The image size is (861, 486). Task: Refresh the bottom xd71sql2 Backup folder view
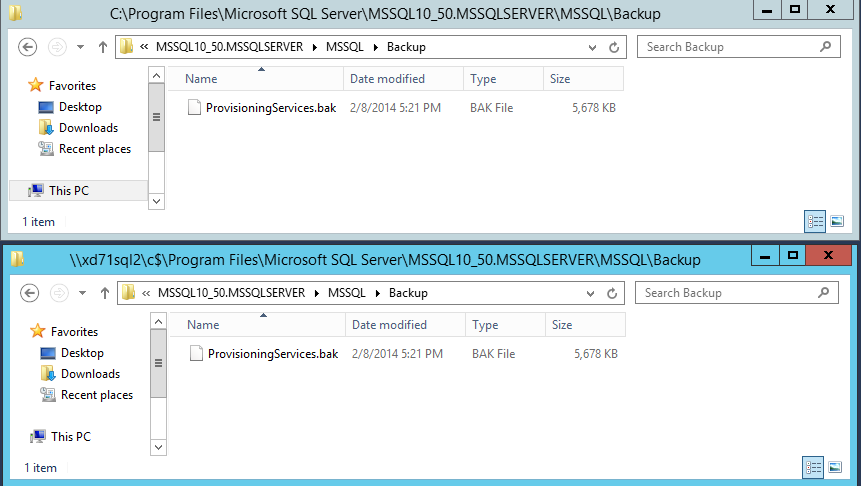click(615, 293)
